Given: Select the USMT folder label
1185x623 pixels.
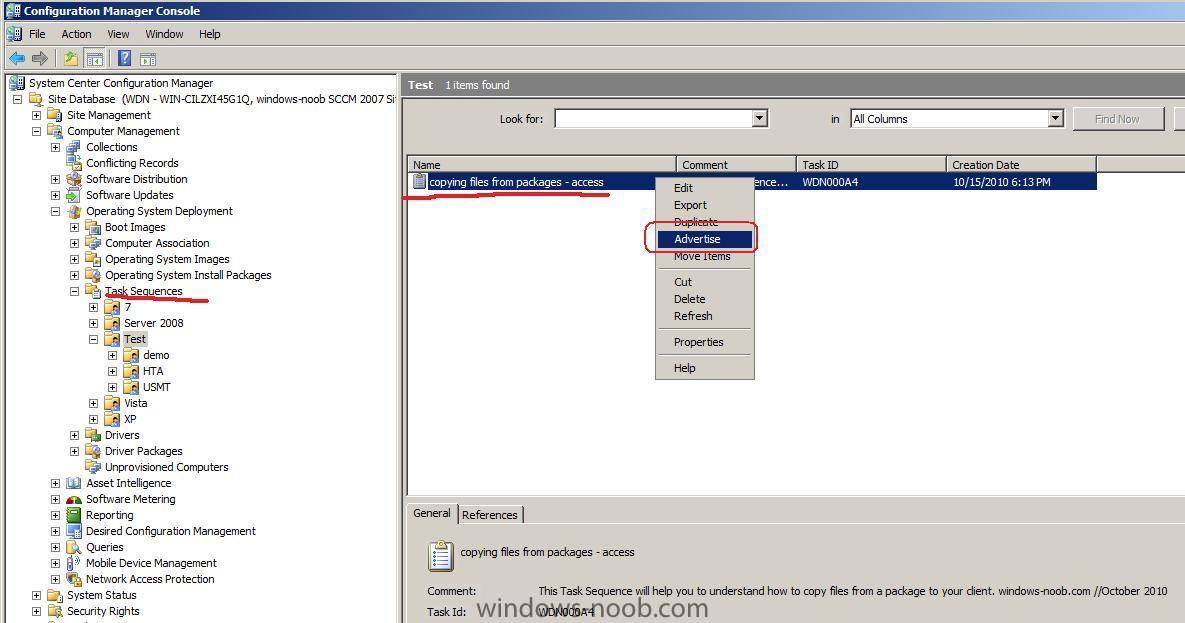Looking at the screenshot, I should (156, 387).
